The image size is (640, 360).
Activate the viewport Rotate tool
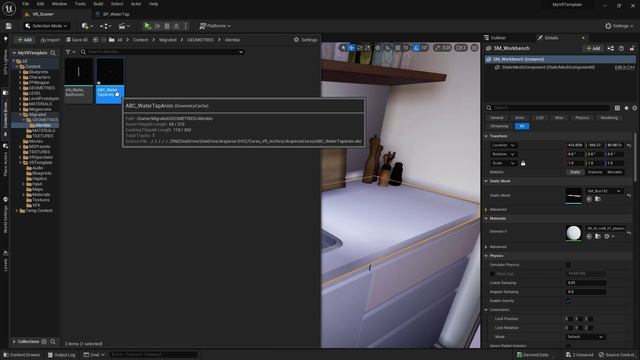360,48
